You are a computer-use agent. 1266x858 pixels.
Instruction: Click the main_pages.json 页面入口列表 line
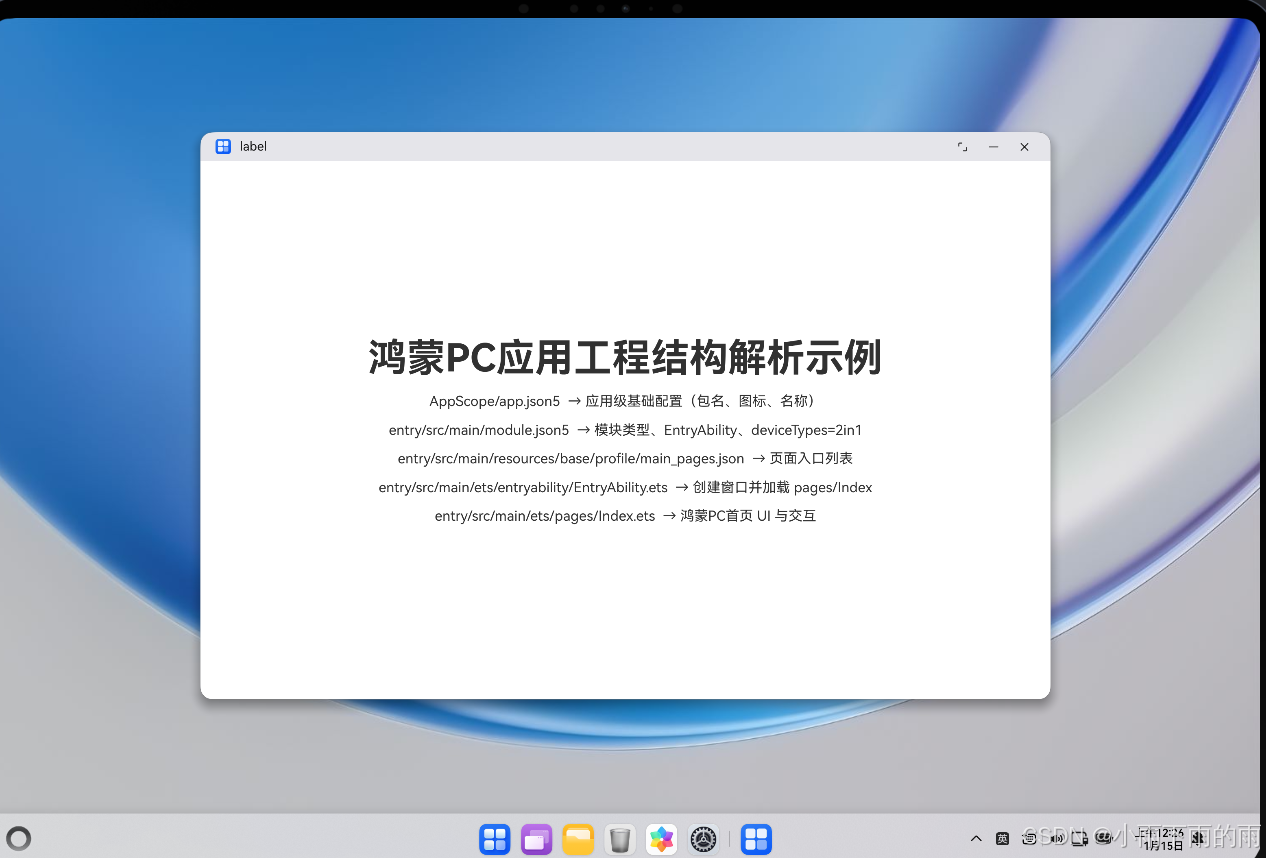point(625,458)
